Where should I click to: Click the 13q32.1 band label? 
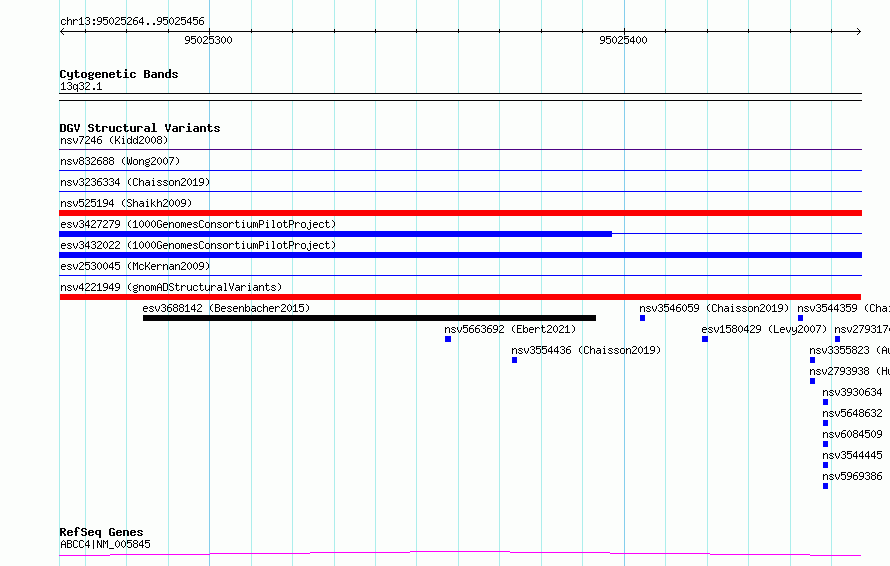click(x=81, y=86)
